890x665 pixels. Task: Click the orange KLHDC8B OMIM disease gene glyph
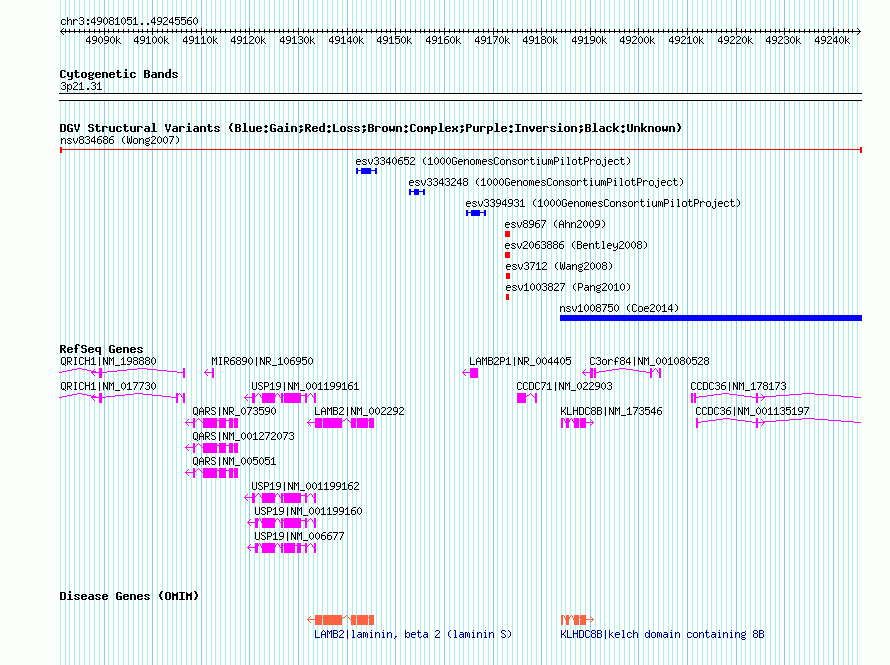click(x=577, y=620)
